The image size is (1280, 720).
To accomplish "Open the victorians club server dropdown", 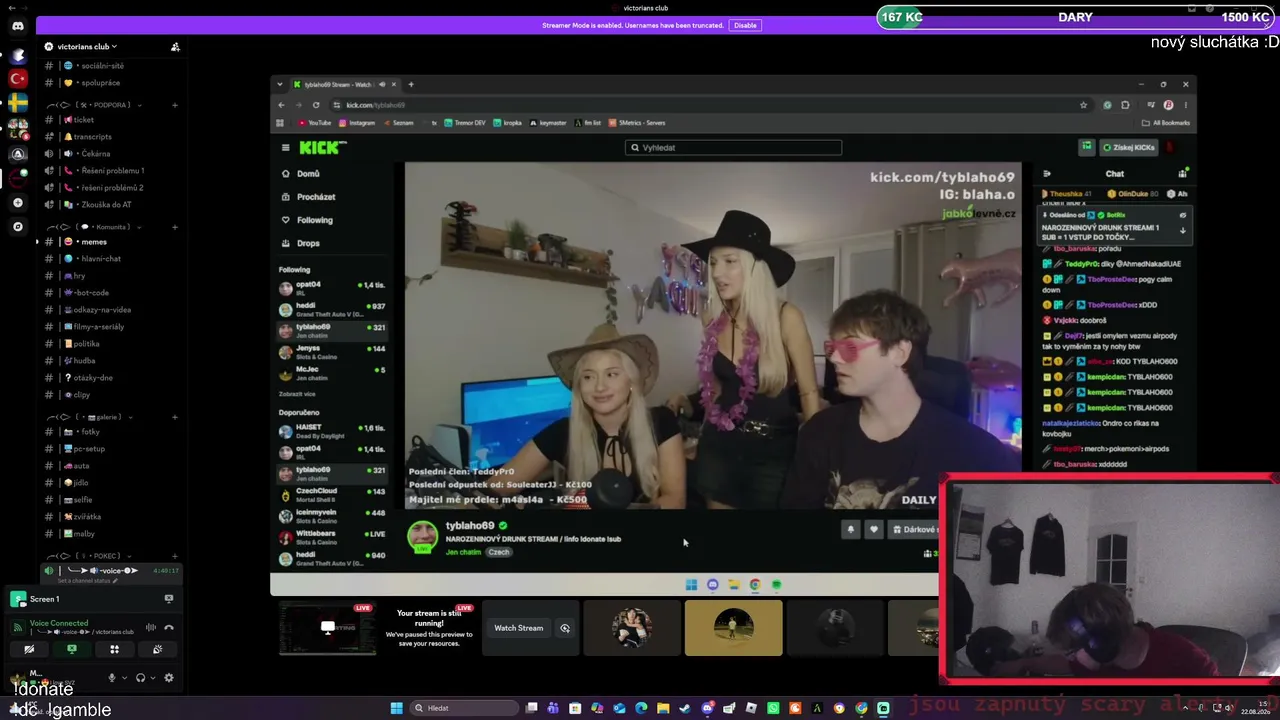I will (87, 46).
